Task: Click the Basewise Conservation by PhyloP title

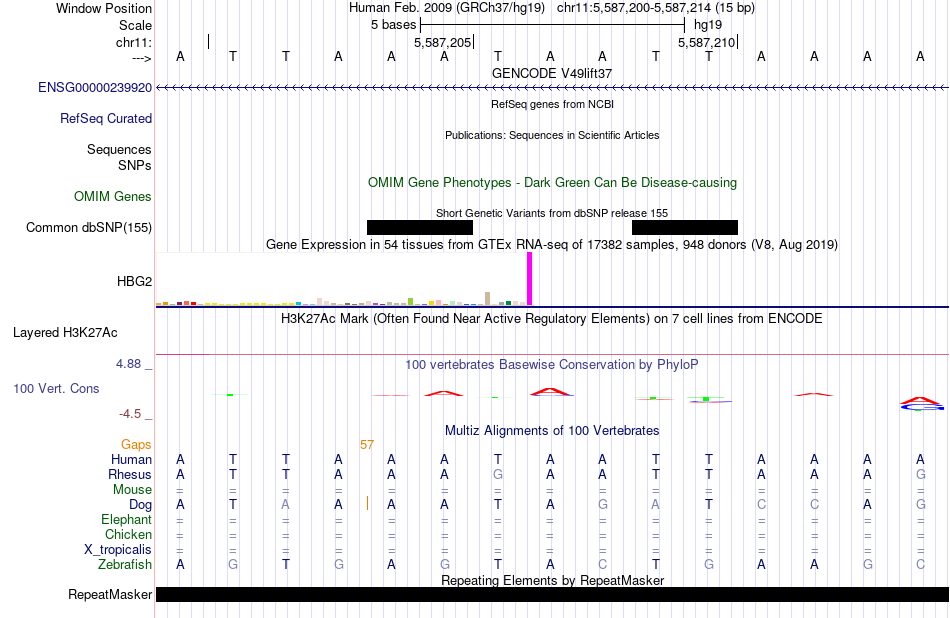Action: pos(552,364)
